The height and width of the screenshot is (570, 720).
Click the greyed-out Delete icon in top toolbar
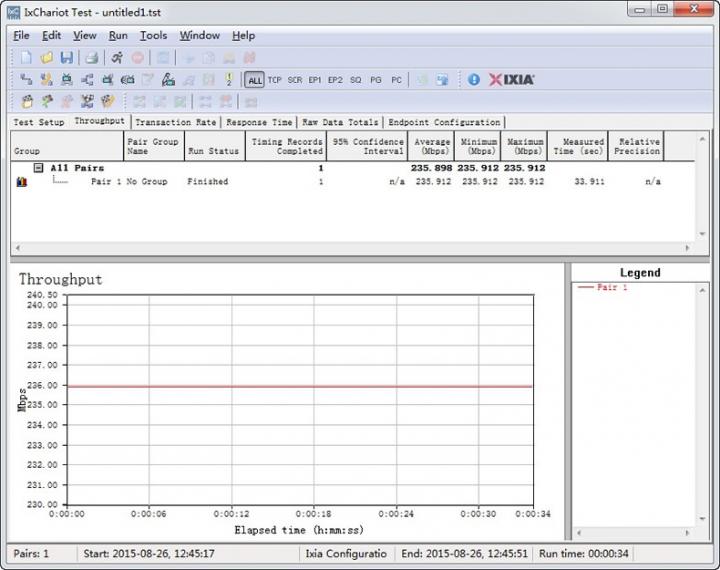pos(249,57)
